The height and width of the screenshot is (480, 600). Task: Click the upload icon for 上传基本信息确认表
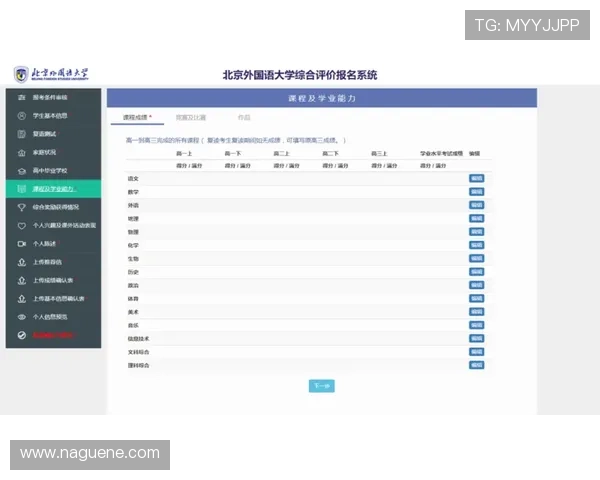(21, 299)
